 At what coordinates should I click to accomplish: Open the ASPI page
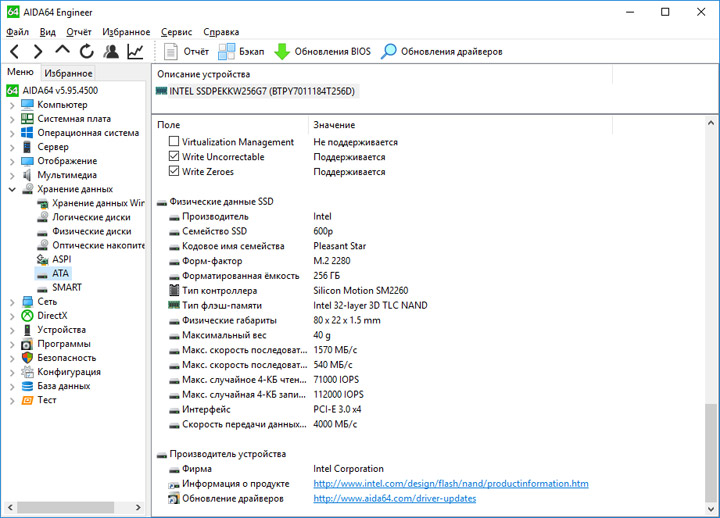pyautogui.click(x=62, y=259)
